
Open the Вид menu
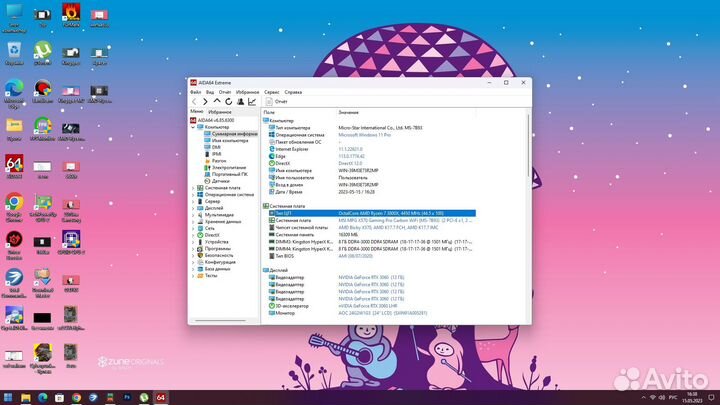click(x=210, y=92)
